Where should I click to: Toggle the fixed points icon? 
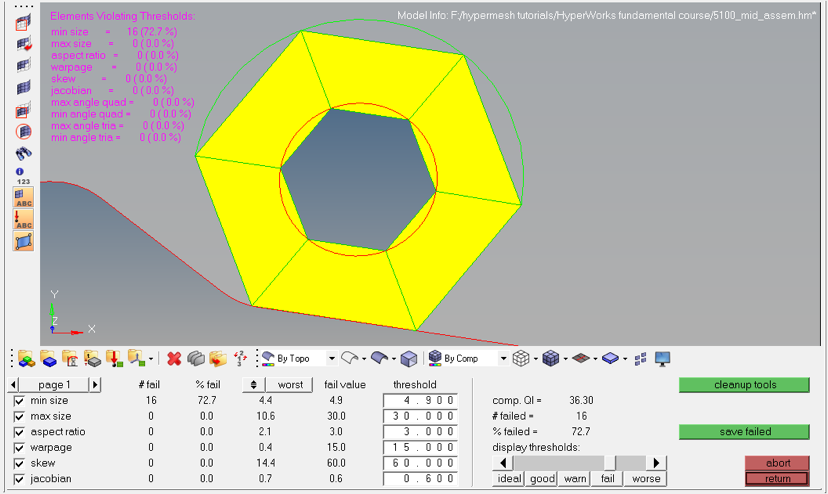[23, 241]
